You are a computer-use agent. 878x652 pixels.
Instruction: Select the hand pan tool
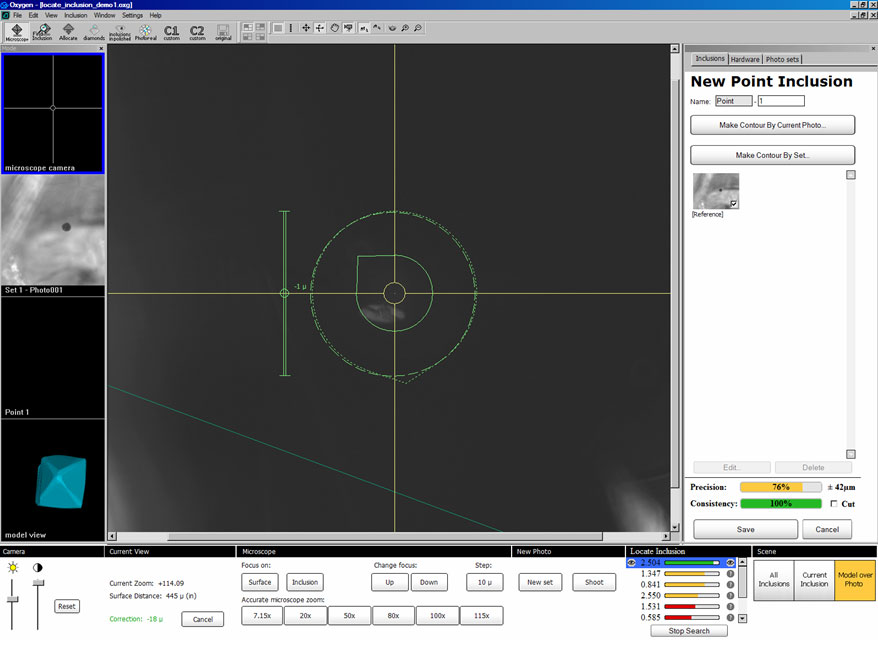[334, 28]
